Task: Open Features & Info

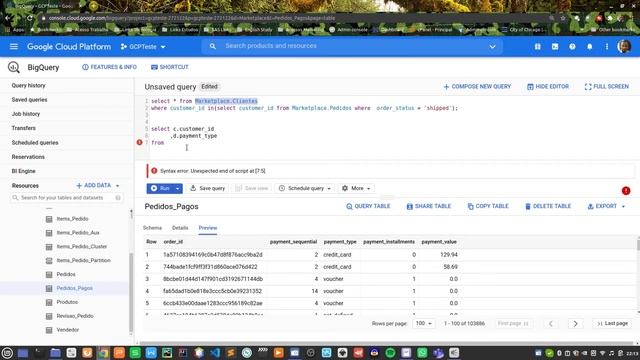Action: [109, 67]
